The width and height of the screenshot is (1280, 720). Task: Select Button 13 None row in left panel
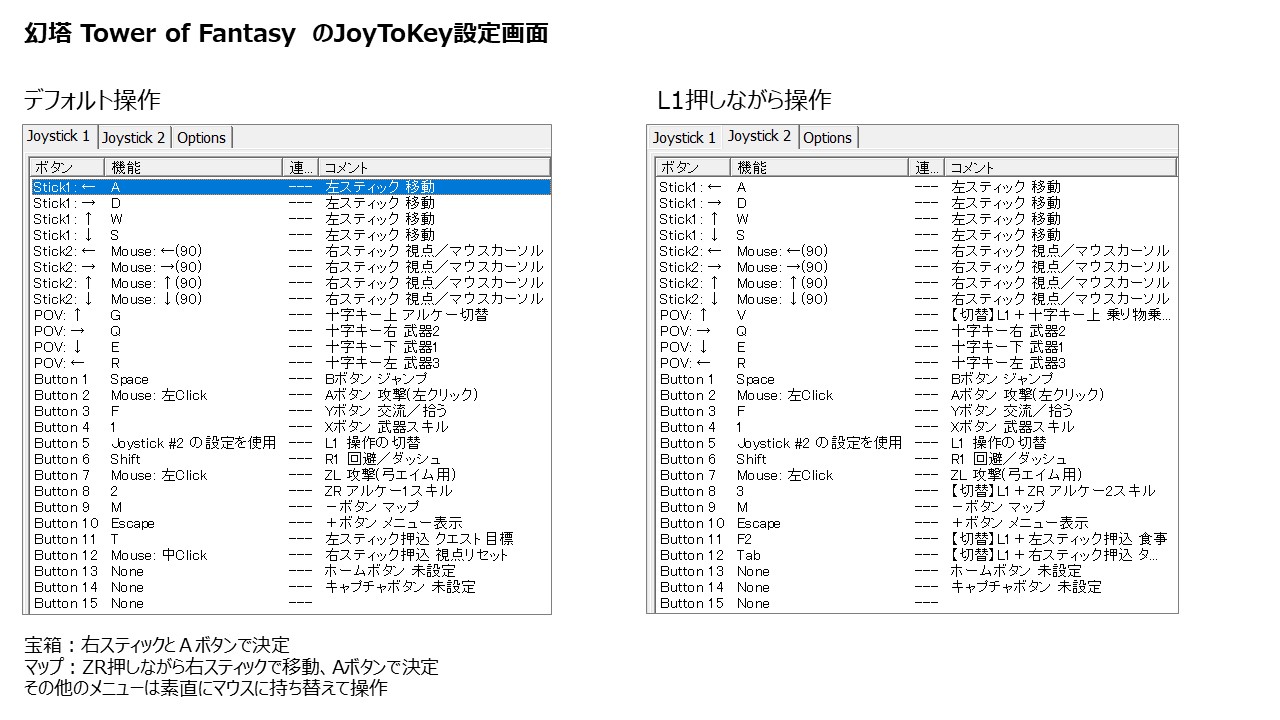coord(290,571)
